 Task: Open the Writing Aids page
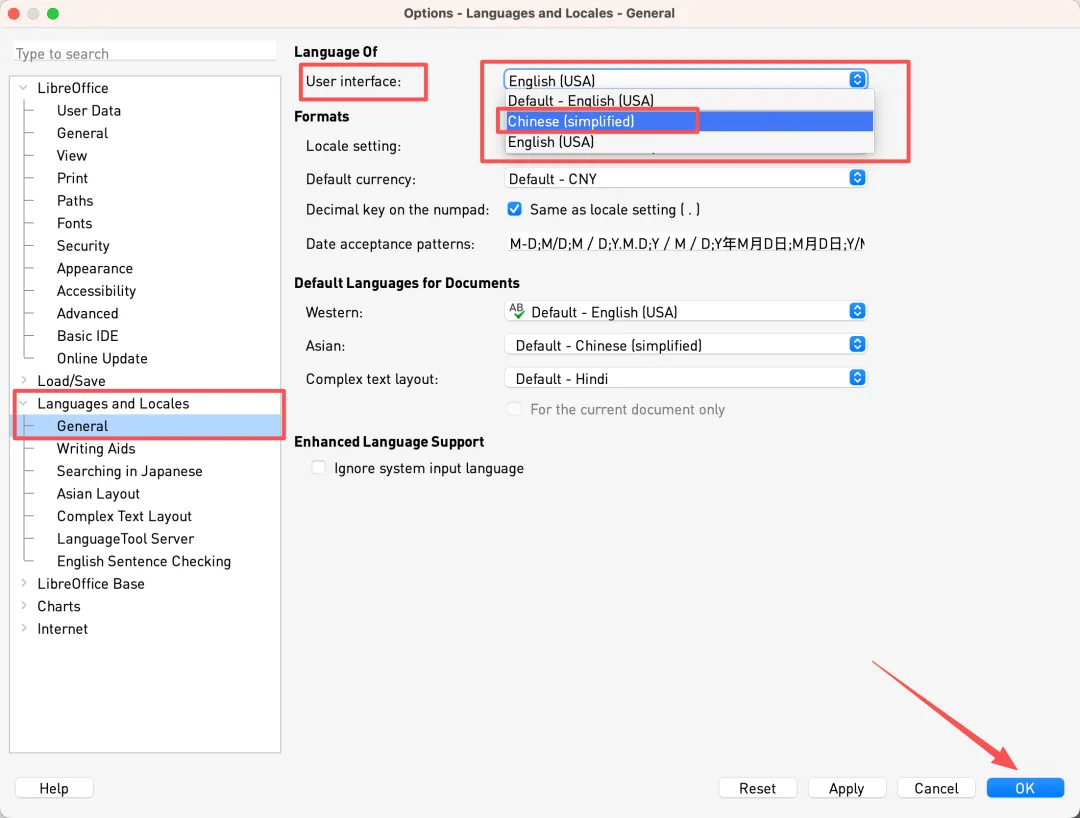[96, 448]
